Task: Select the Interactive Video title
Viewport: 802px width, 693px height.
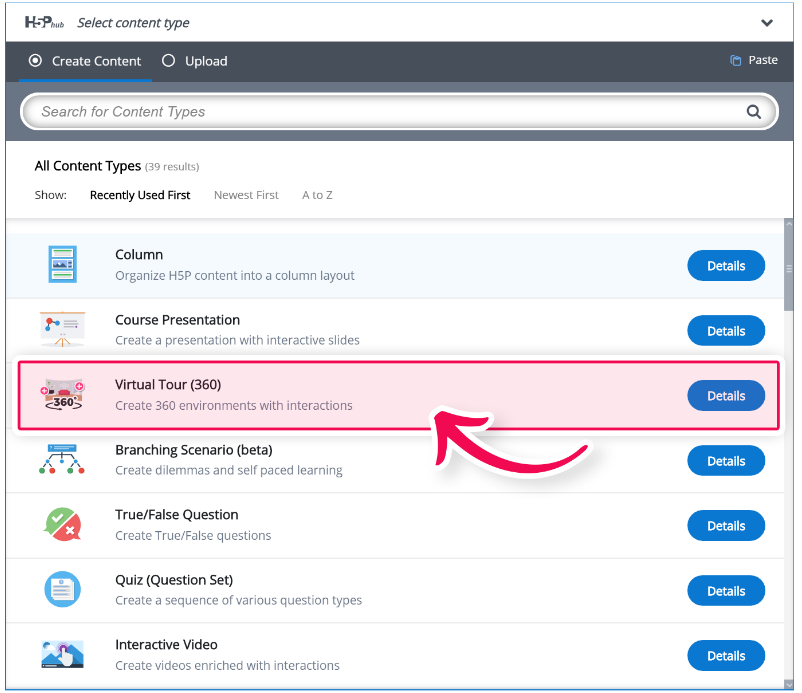Action: (x=166, y=644)
